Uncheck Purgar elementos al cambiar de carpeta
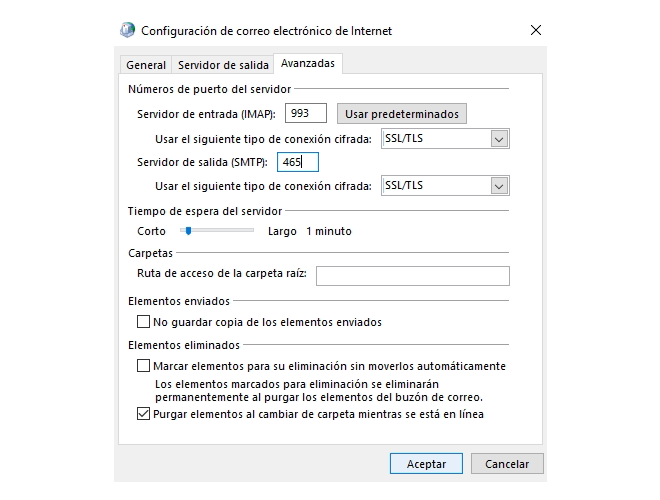This screenshot has width=660, height=500. [143, 413]
